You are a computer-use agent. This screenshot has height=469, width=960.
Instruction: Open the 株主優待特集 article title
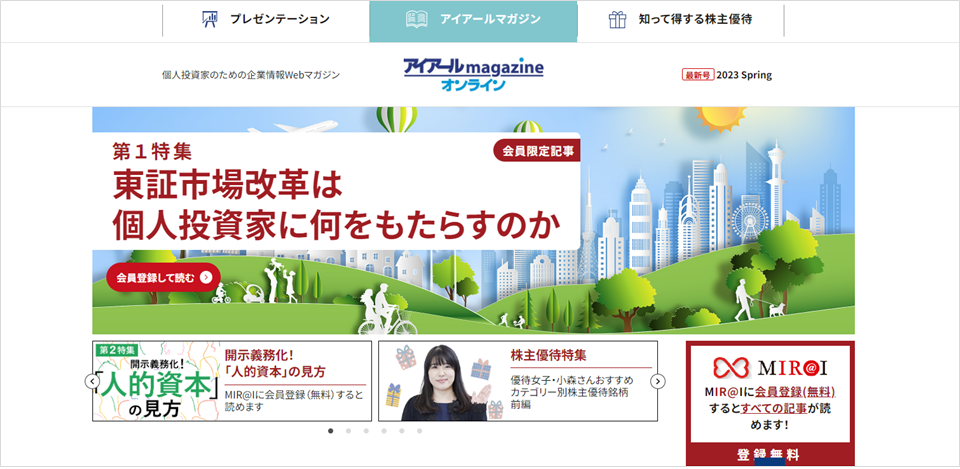tap(549, 355)
